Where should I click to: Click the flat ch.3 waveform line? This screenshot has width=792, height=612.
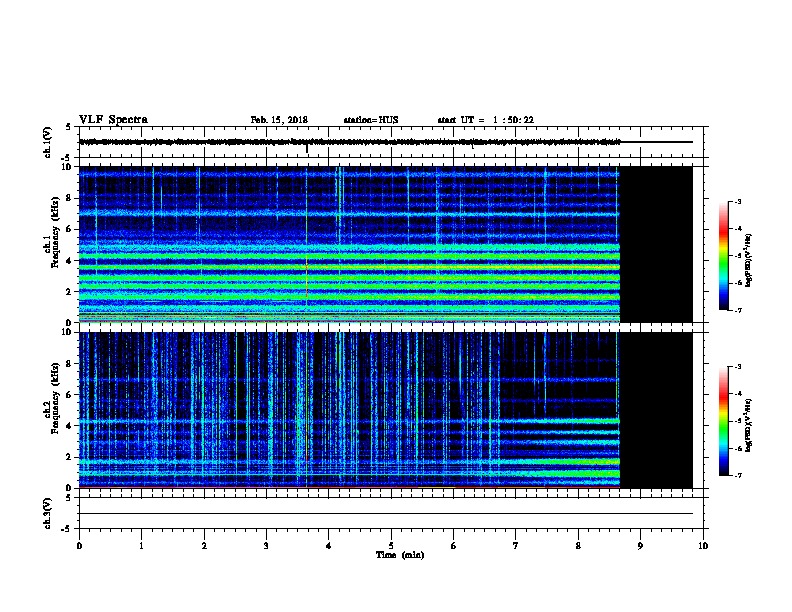(x=386, y=514)
